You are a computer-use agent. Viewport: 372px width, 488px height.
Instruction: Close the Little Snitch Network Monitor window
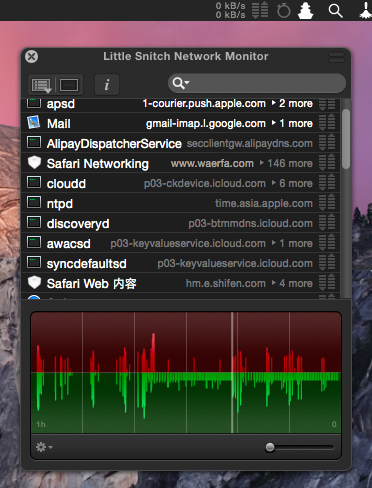coord(31,56)
